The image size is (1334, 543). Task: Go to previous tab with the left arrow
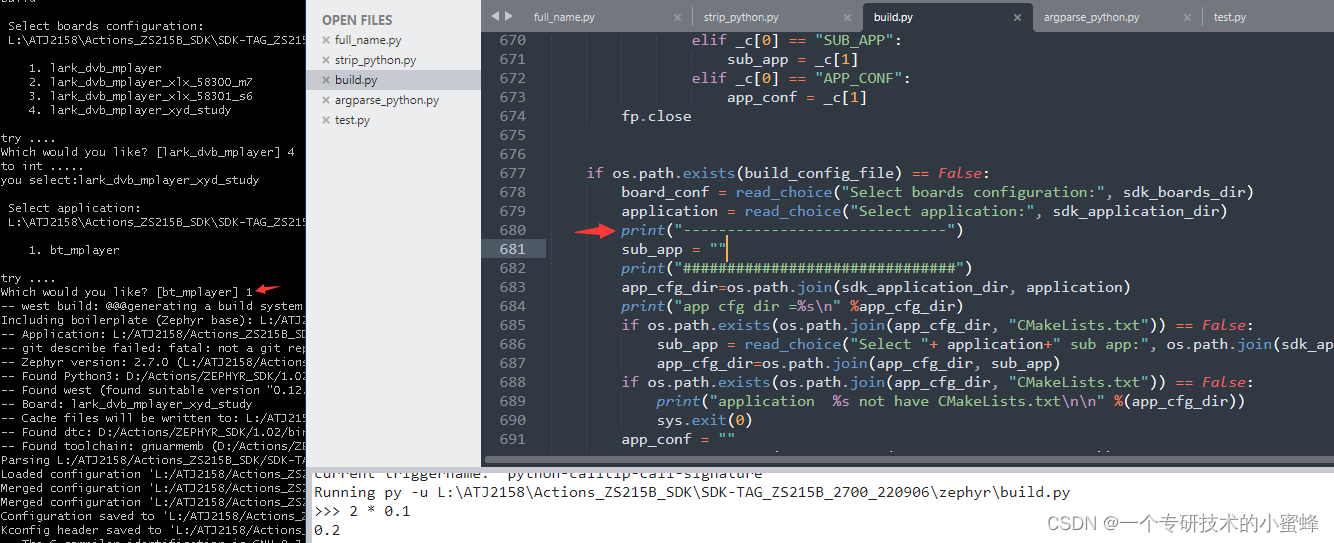496,16
